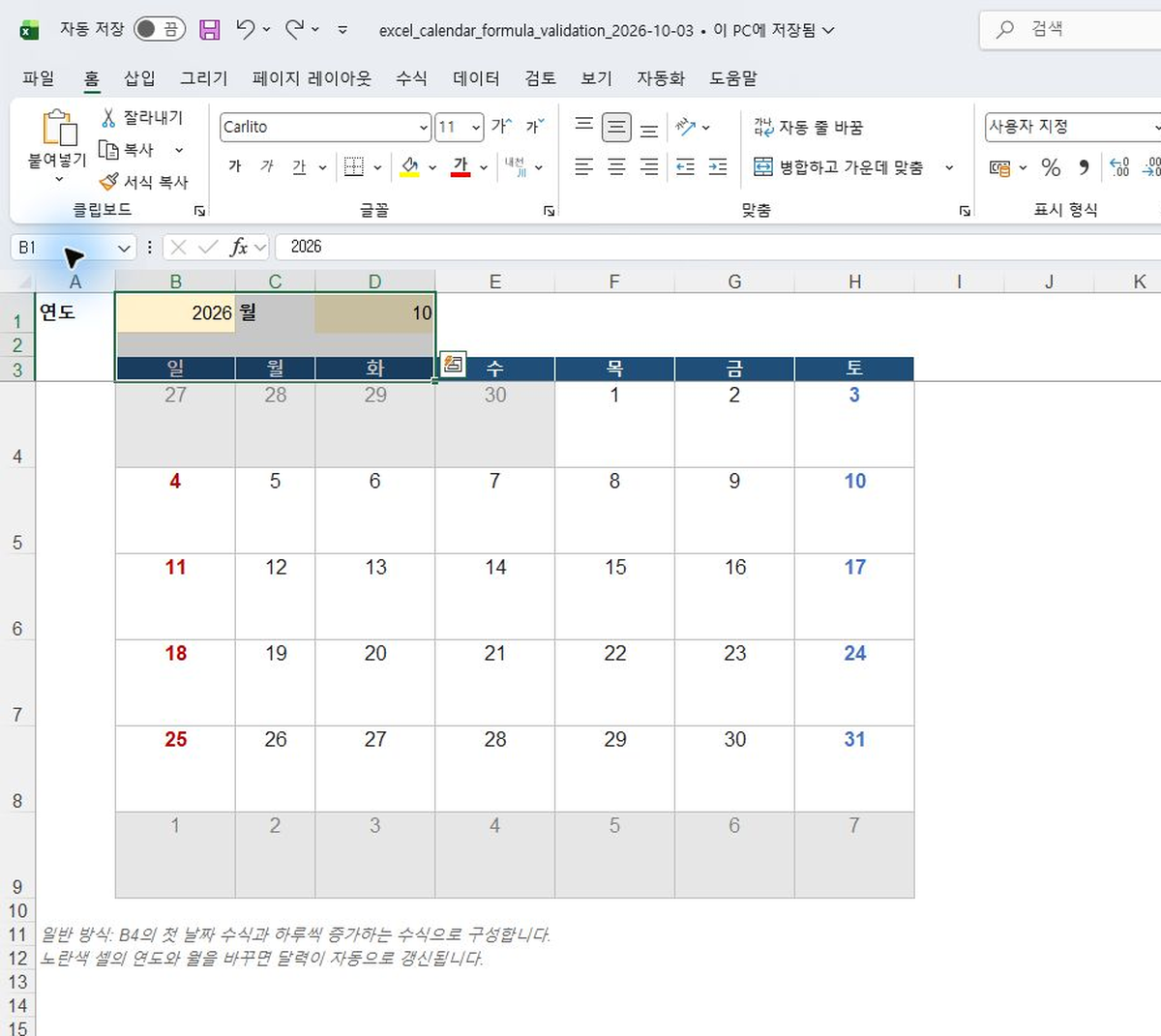Click the paste options icon near cell D3
The image size is (1161, 1036).
[x=453, y=365]
